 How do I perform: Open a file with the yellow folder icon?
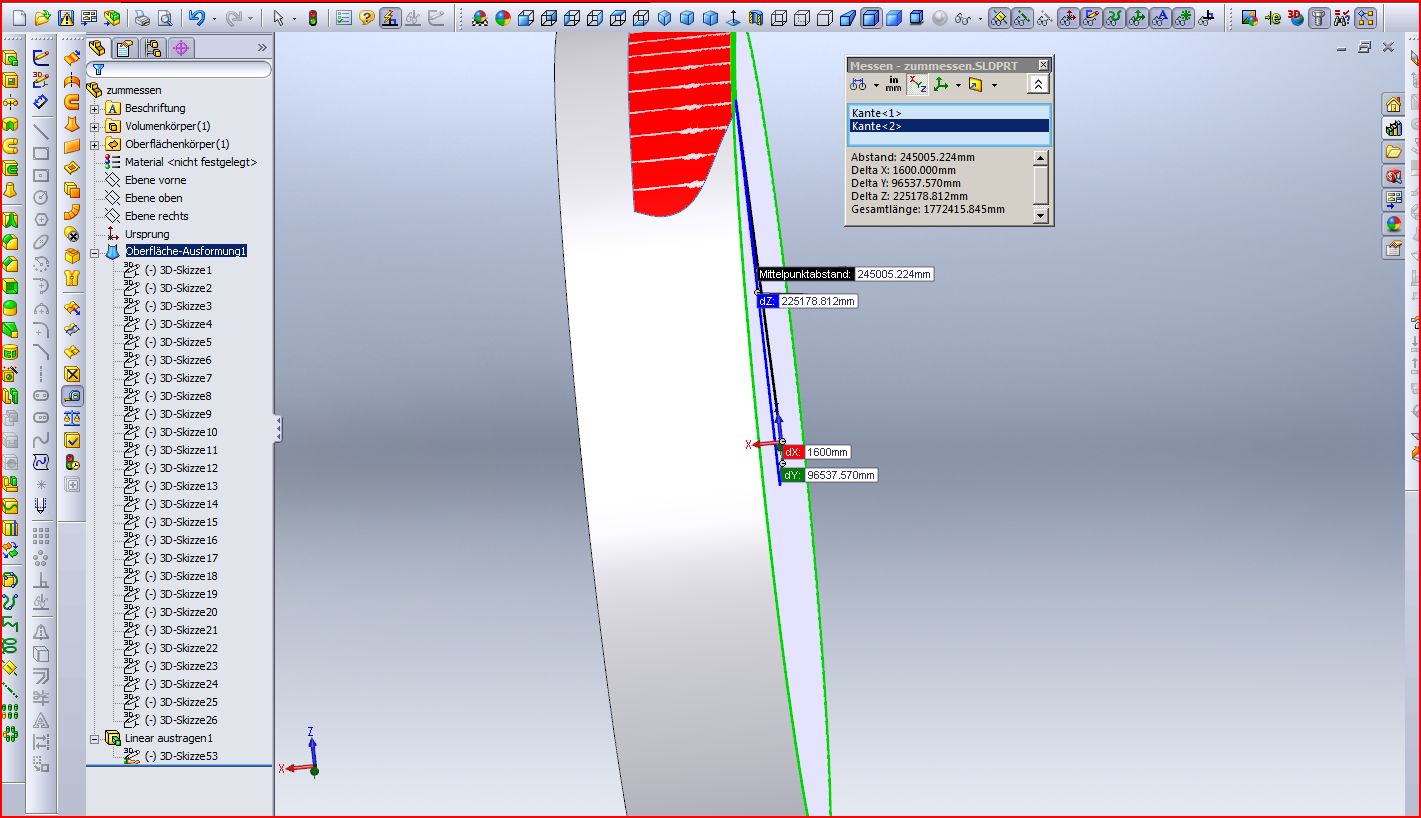coord(42,18)
